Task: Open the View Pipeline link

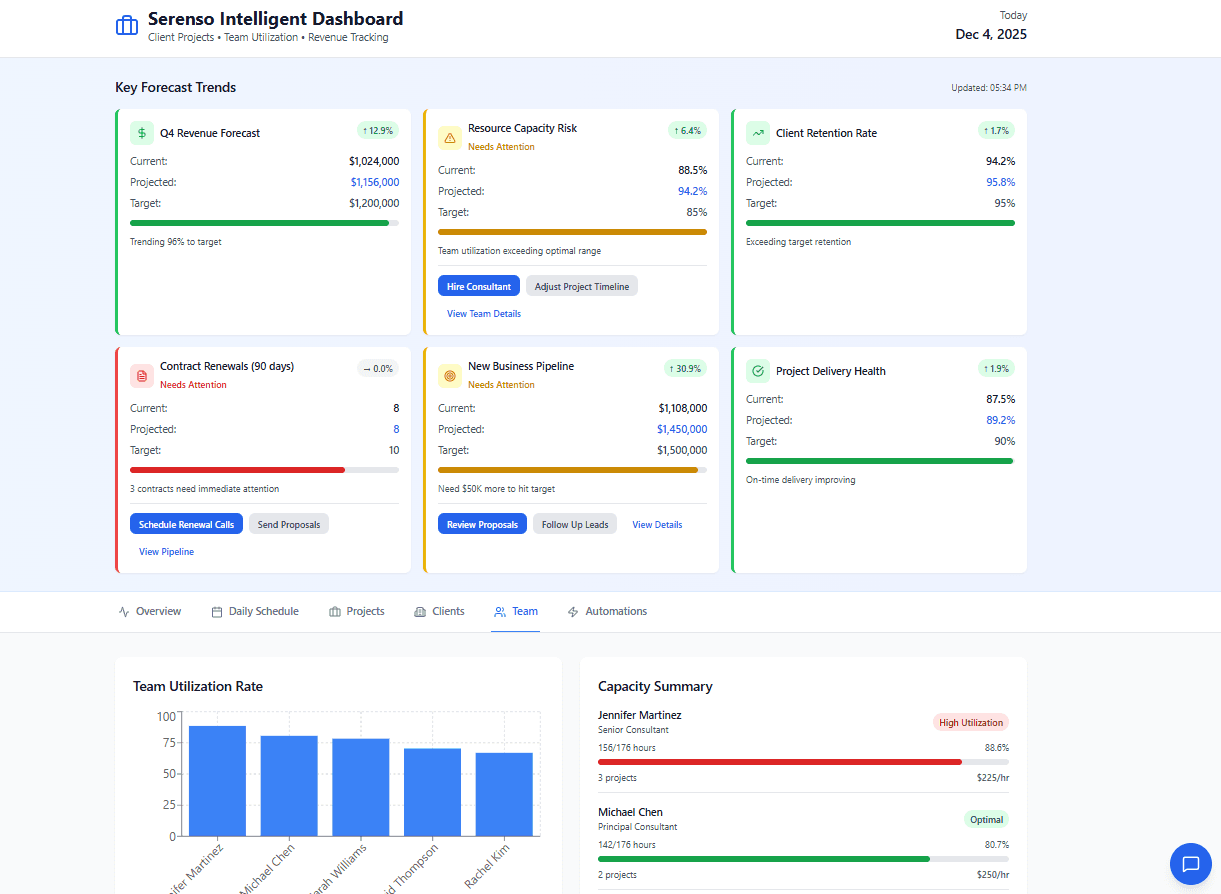Action: (166, 551)
